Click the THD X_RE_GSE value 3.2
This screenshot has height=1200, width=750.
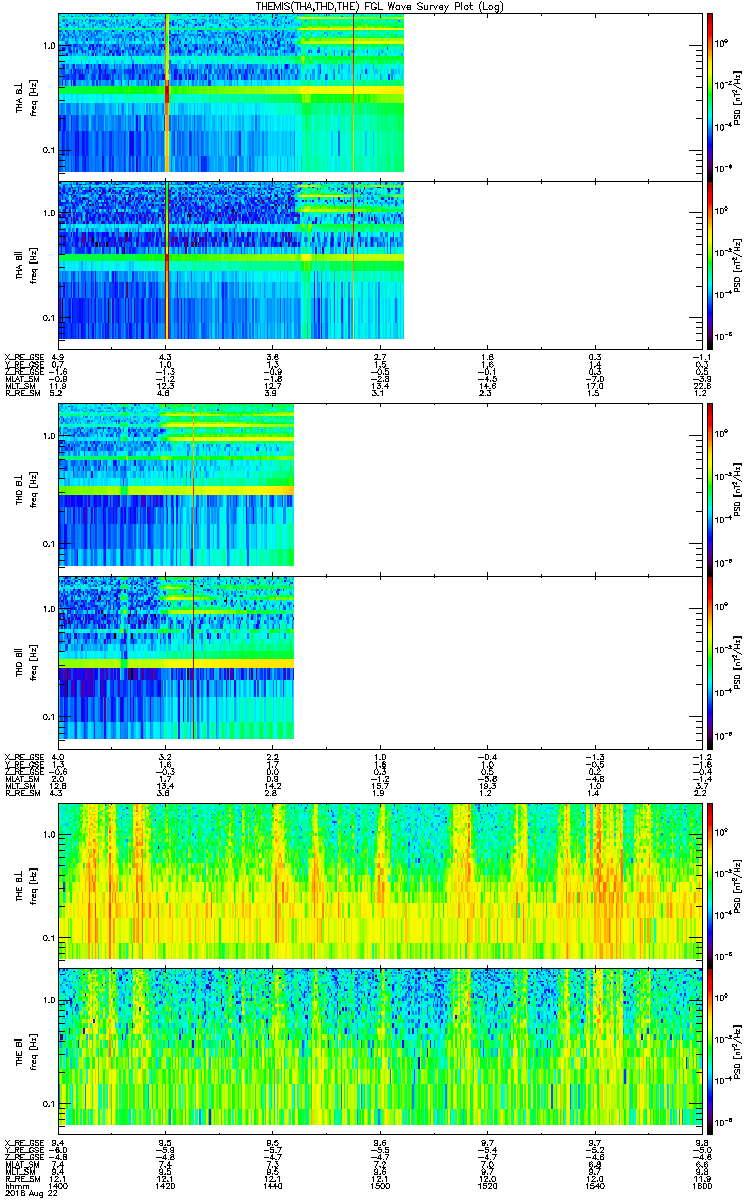point(166,756)
